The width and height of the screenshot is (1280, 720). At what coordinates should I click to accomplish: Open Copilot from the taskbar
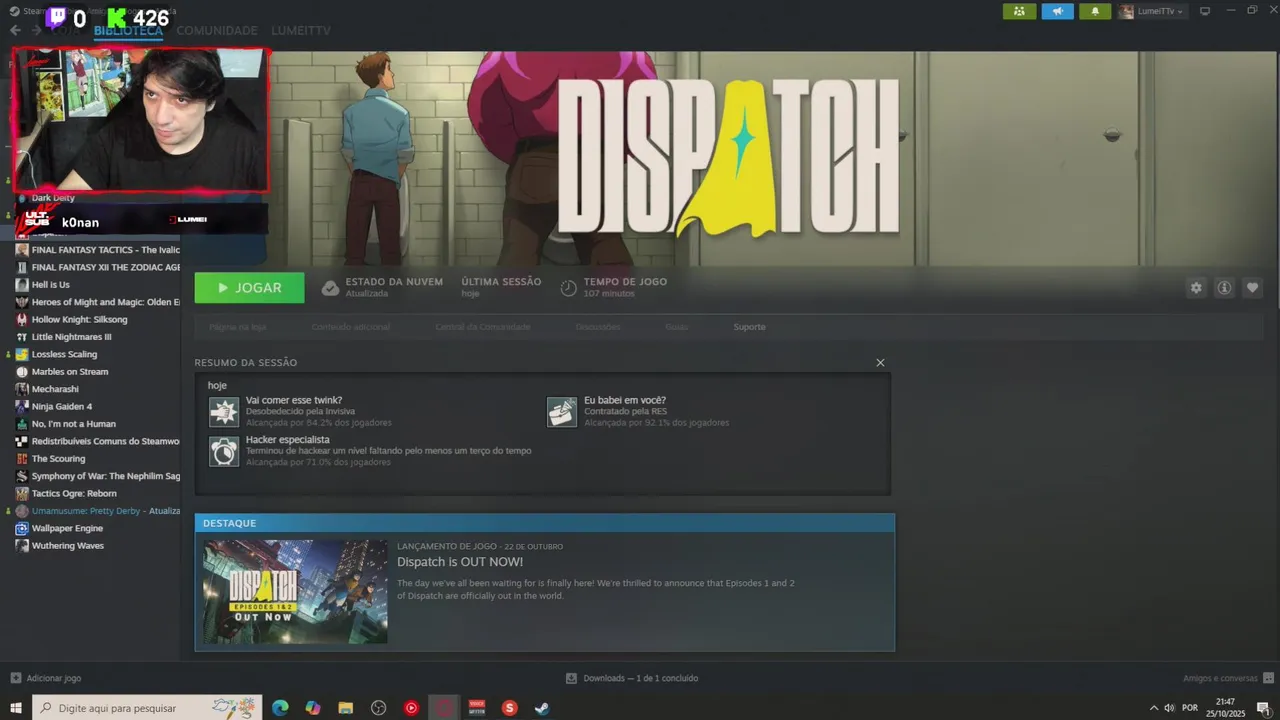(313, 708)
